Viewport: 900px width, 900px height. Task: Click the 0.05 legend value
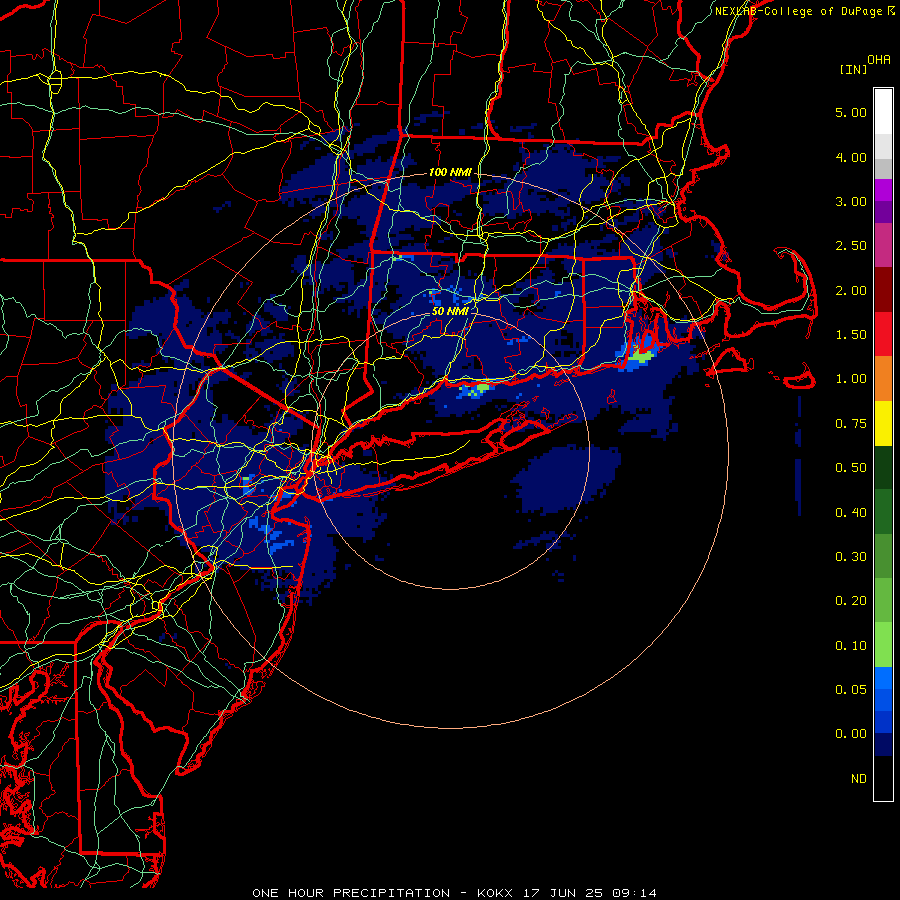point(851,689)
